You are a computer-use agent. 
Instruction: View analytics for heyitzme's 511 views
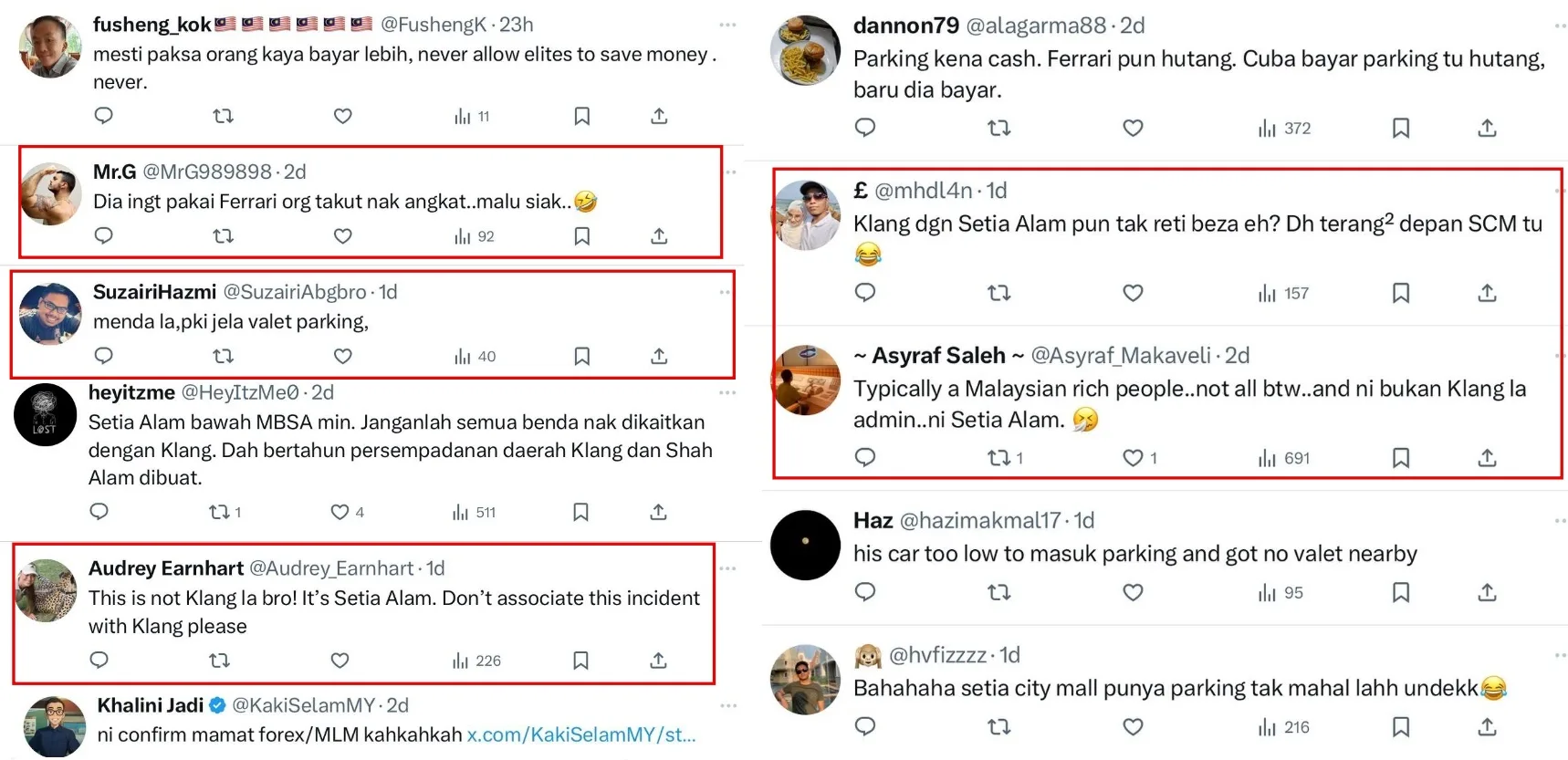(475, 512)
